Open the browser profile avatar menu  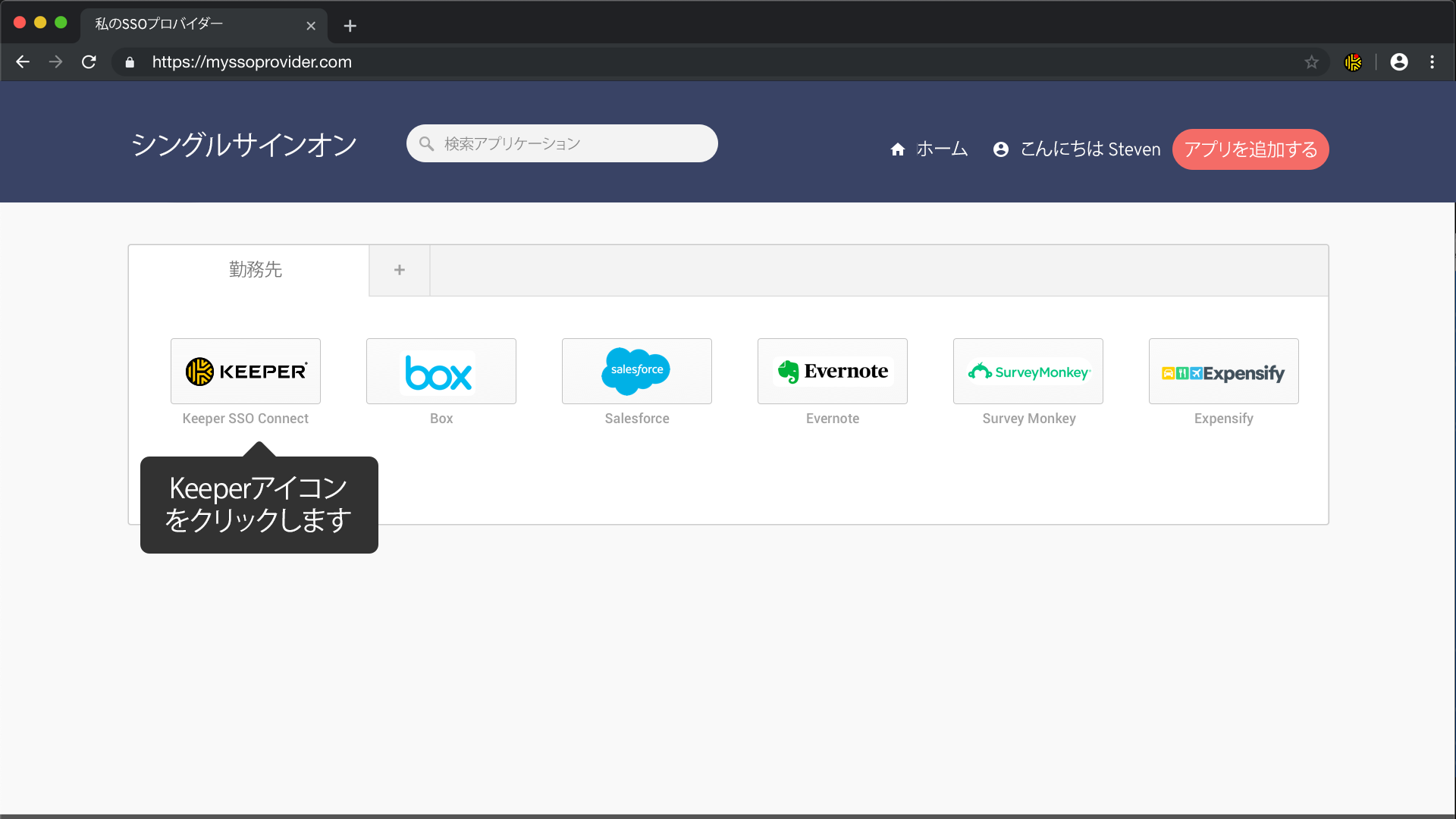(1399, 62)
